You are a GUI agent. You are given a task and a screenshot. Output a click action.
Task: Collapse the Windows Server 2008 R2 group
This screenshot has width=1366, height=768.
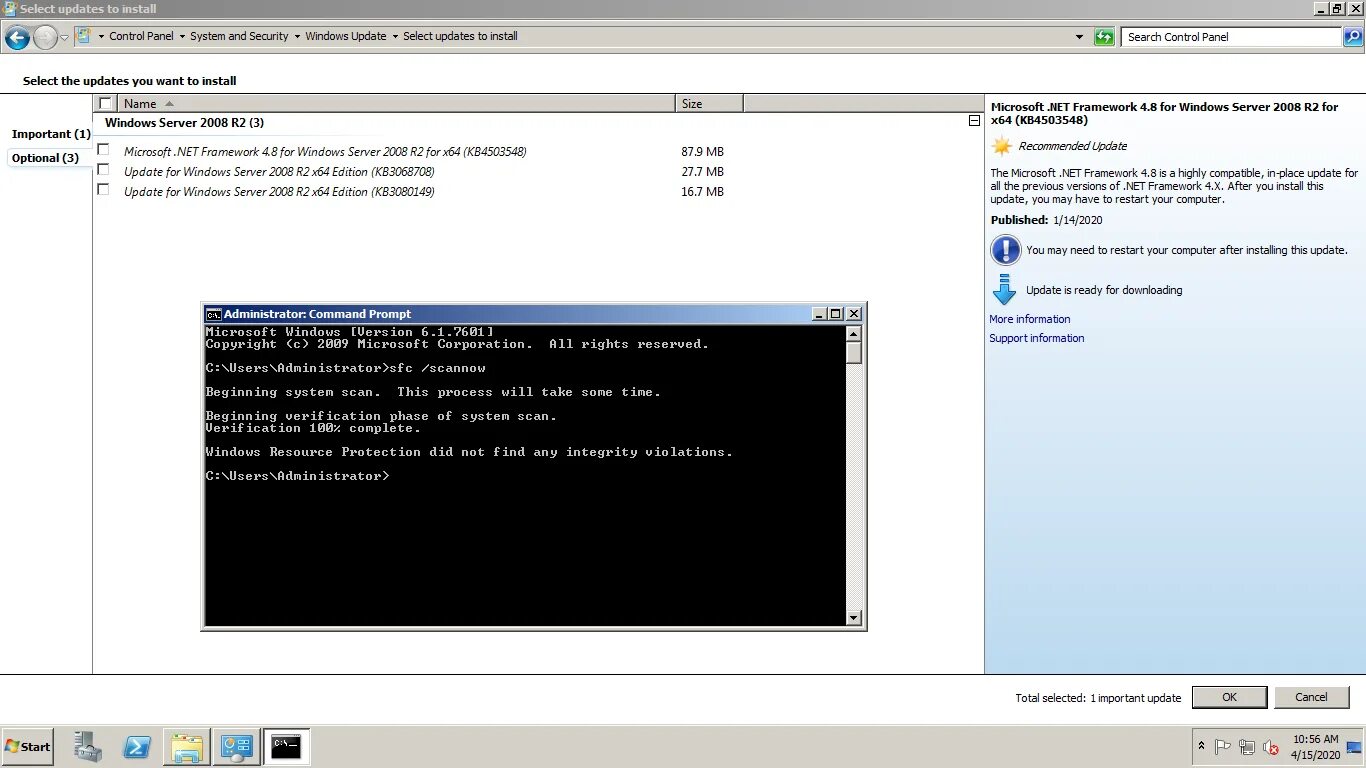coord(975,119)
